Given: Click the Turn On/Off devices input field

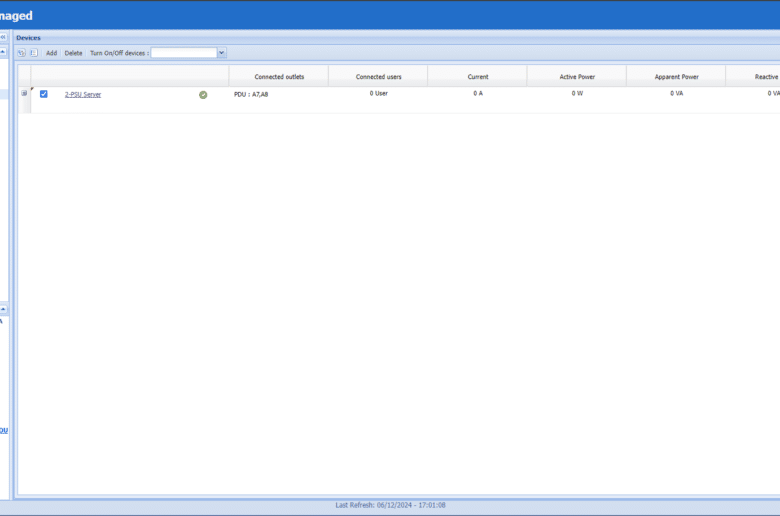Looking at the screenshot, I should (x=184, y=53).
